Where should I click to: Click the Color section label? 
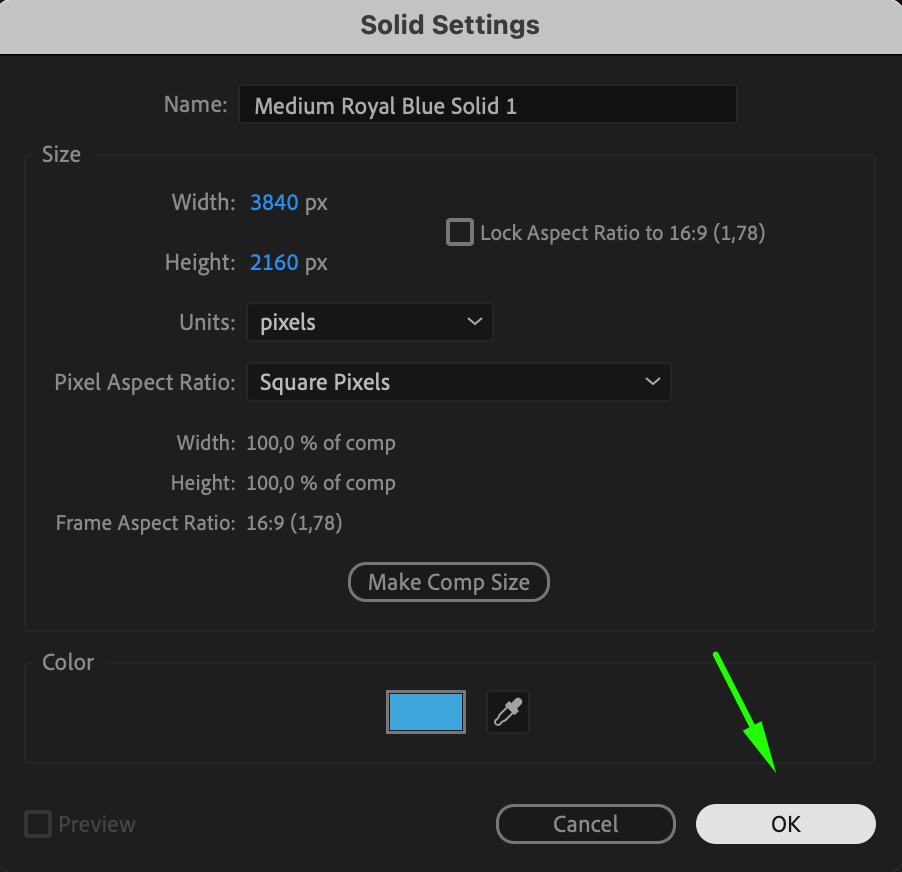point(68,662)
